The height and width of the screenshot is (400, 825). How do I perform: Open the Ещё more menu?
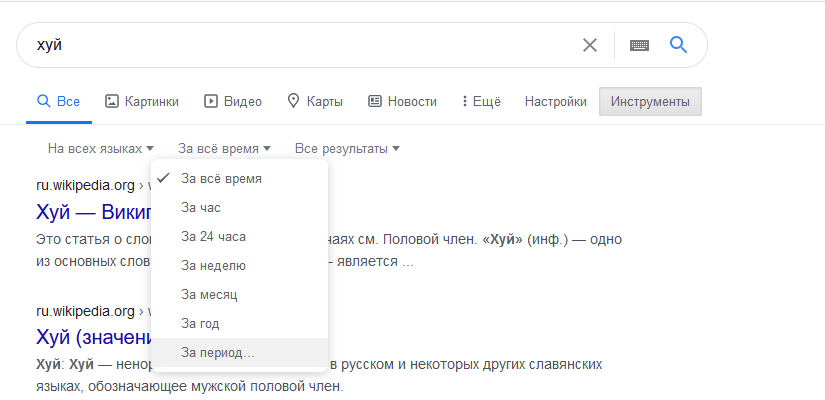[x=481, y=102]
